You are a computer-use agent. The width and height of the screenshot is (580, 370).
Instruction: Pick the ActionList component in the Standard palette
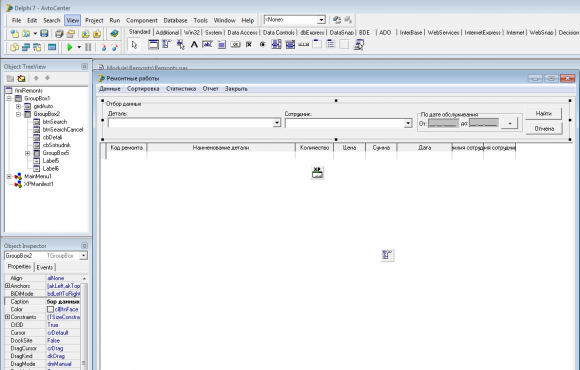(358, 45)
